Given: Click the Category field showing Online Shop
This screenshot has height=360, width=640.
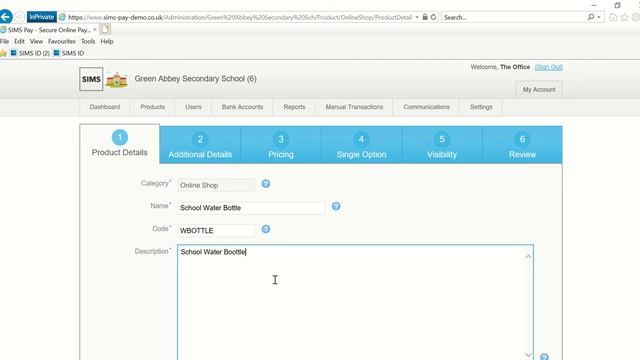Looking at the screenshot, I should [216, 185].
